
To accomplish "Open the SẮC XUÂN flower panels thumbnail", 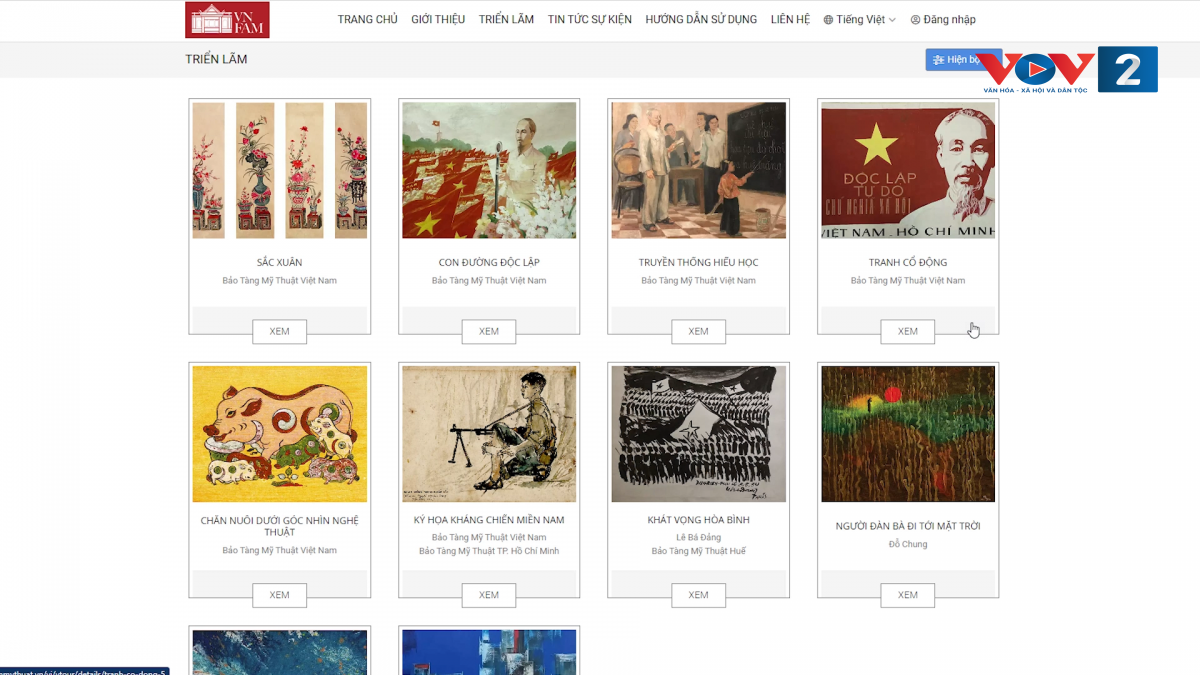I will (280, 170).
